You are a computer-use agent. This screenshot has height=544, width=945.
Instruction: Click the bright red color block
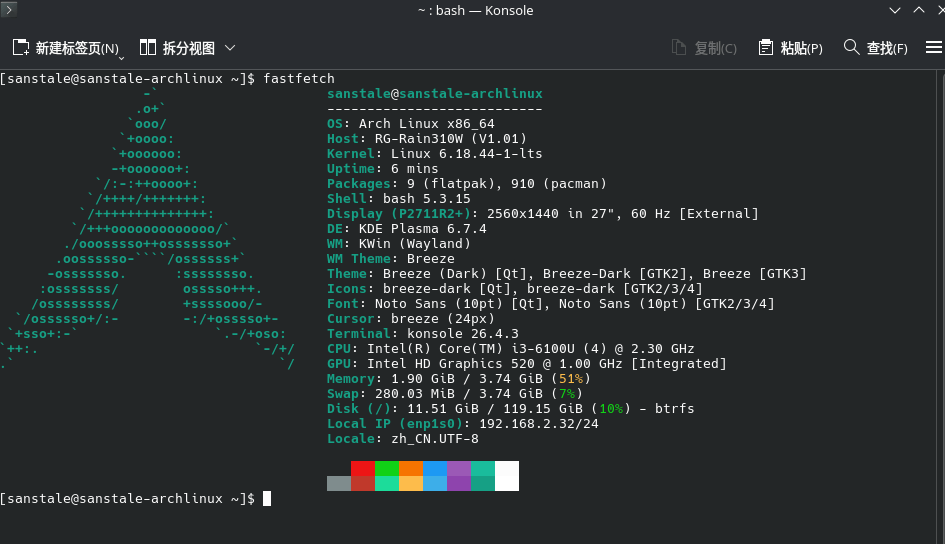(363, 469)
